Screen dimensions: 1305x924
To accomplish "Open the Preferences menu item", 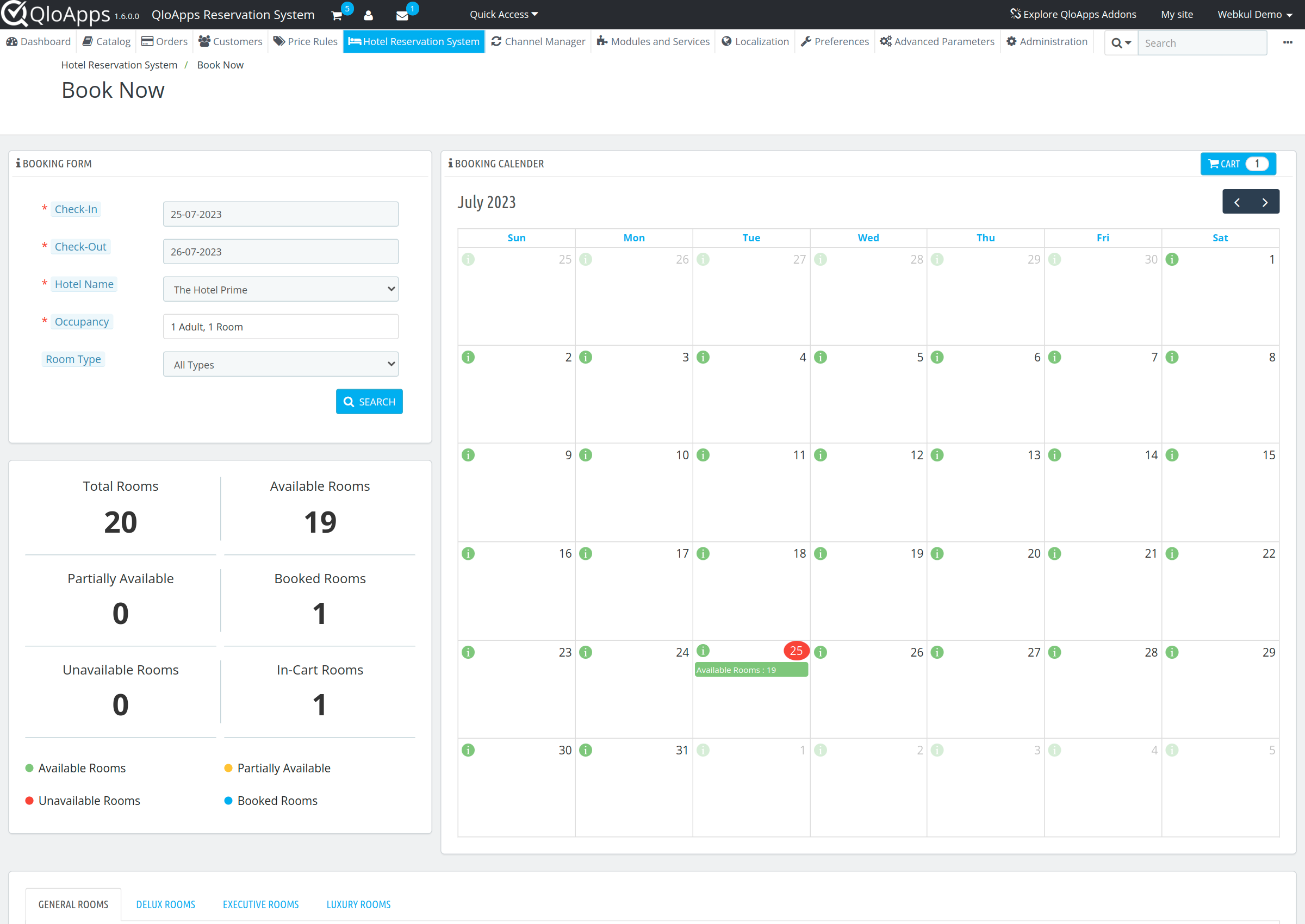I will pyautogui.click(x=834, y=41).
